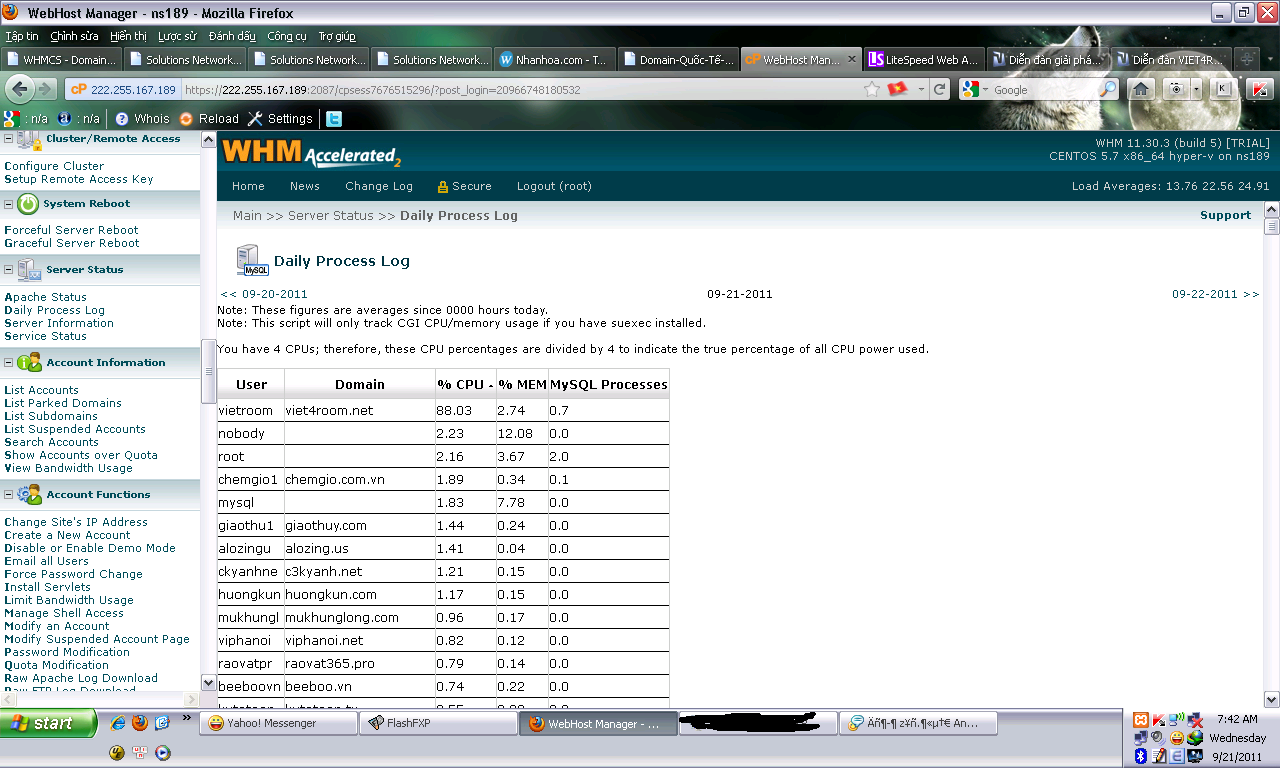Click the browser Forward arrow button

[46, 89]
